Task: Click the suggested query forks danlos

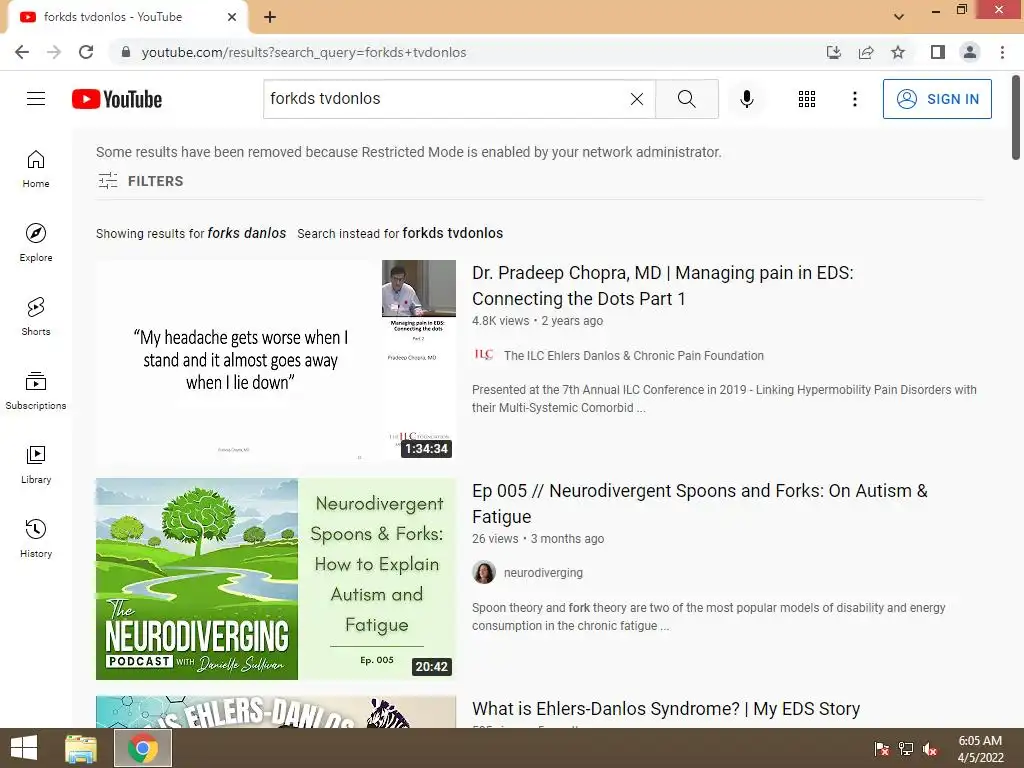Action: pos(247,233)
